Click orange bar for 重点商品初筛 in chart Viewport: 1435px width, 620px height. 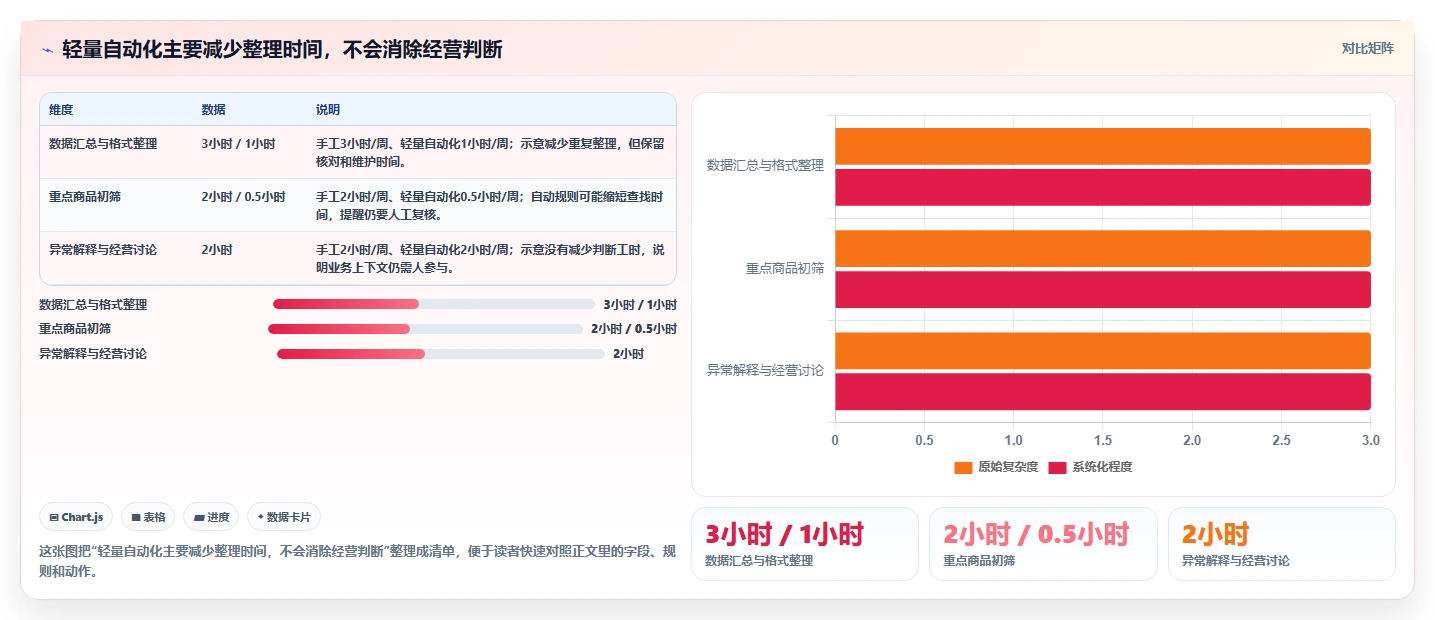pos(1102,248)
